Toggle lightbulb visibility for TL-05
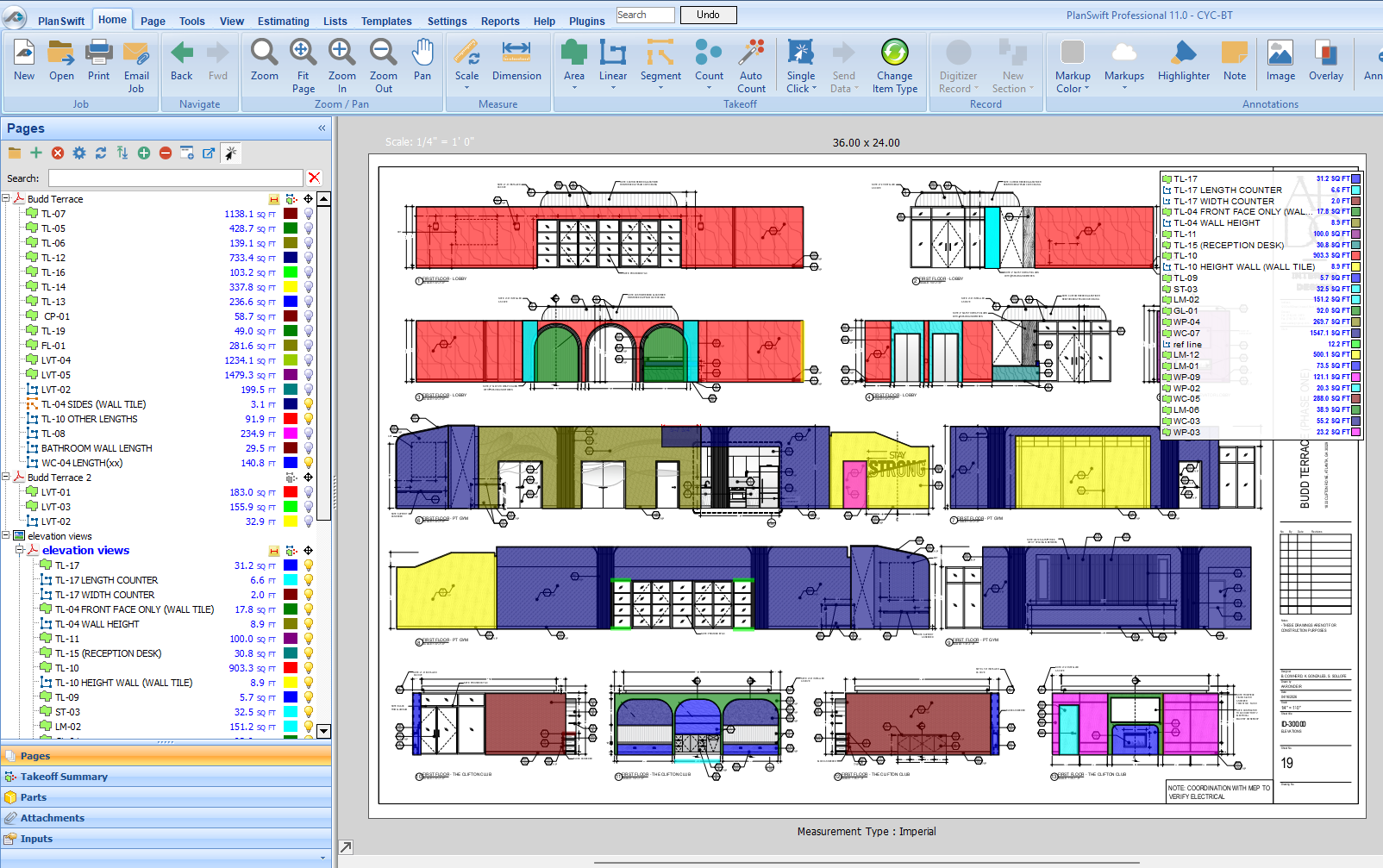Image resolution: width=1383 pixels, height=868 pixels. pyautogui.click(x=308, y=228)
